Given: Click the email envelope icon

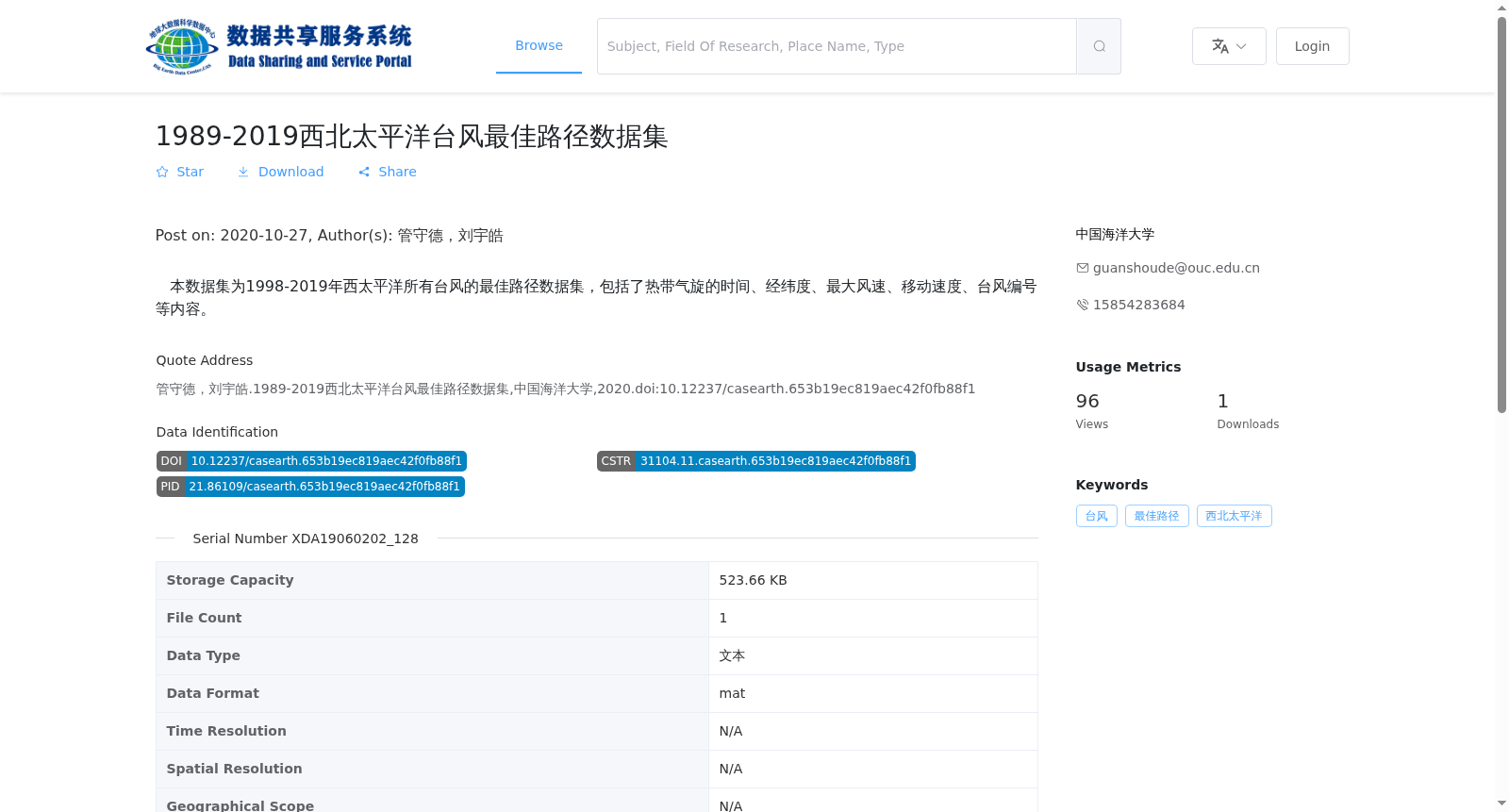Looking at the screenshot, I should coord(1083,268).
